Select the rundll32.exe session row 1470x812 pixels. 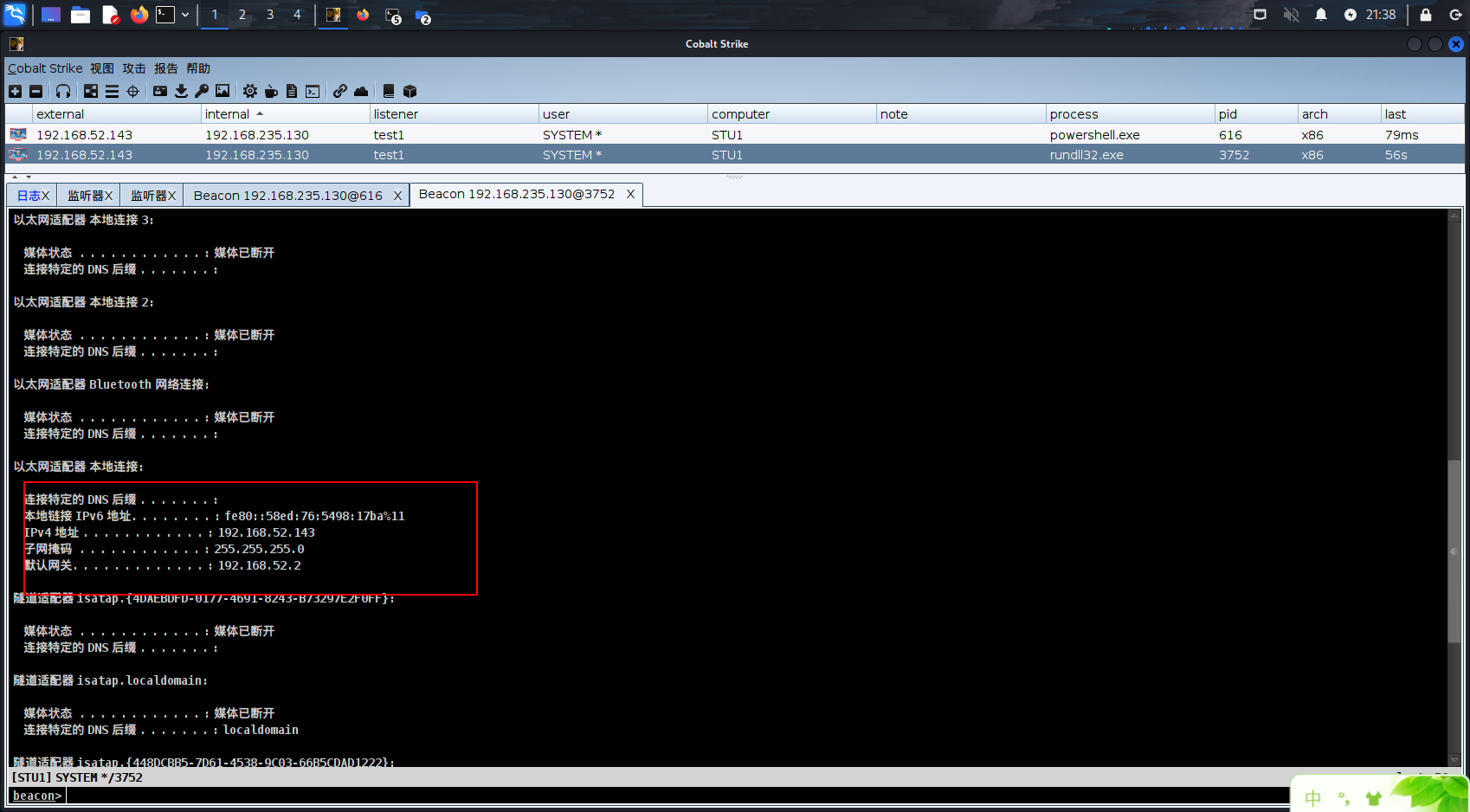click(x=735, y=155)
